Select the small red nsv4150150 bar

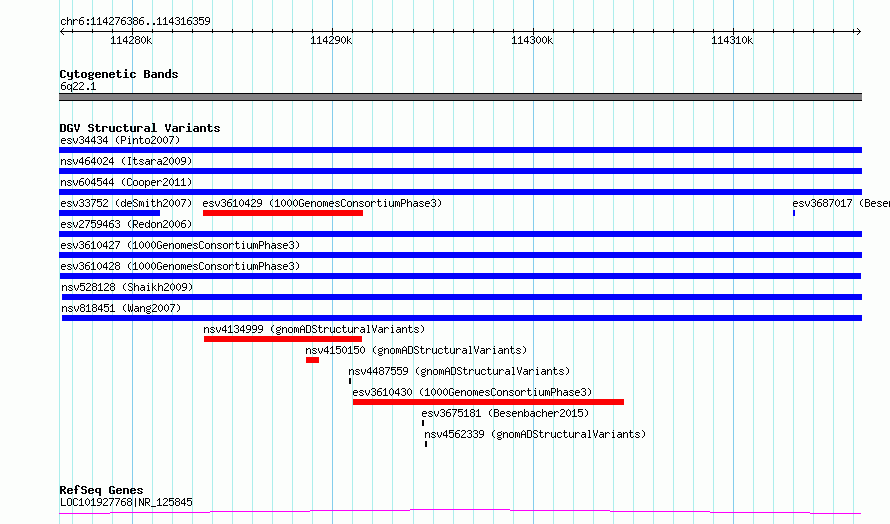click(312, 360)
